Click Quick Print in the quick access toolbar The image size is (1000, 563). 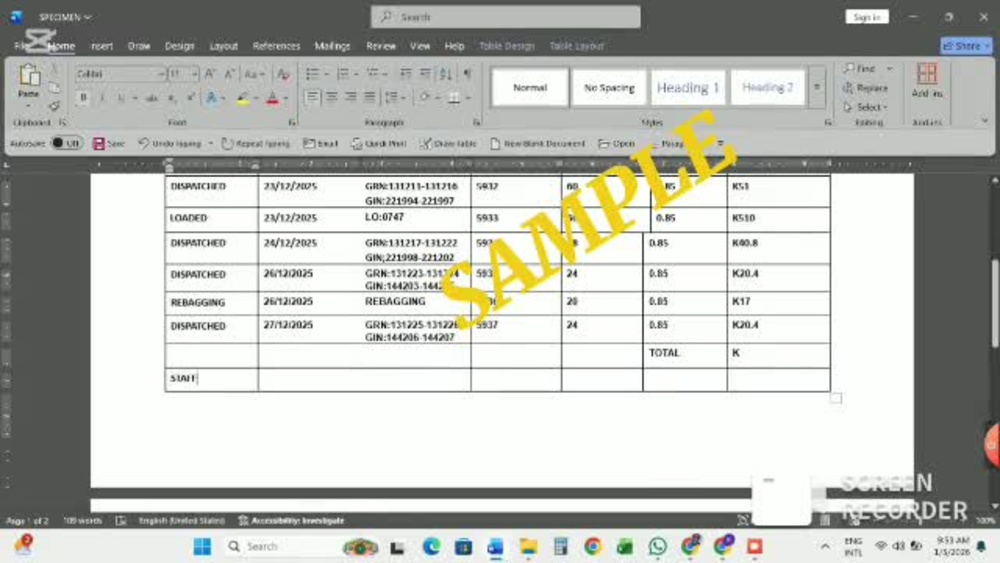coord(379,143)
